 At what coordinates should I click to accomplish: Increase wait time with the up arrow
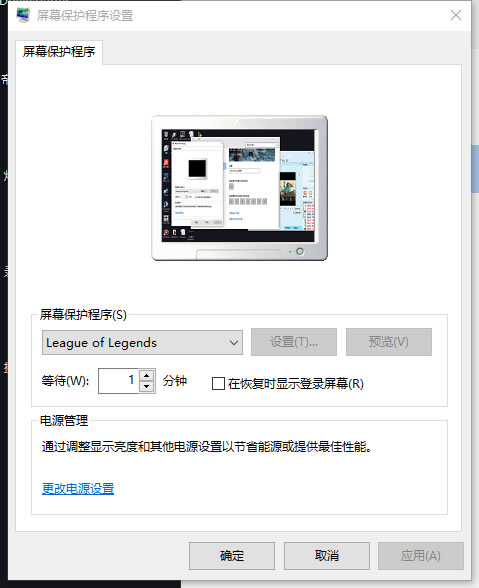[147, 375]
